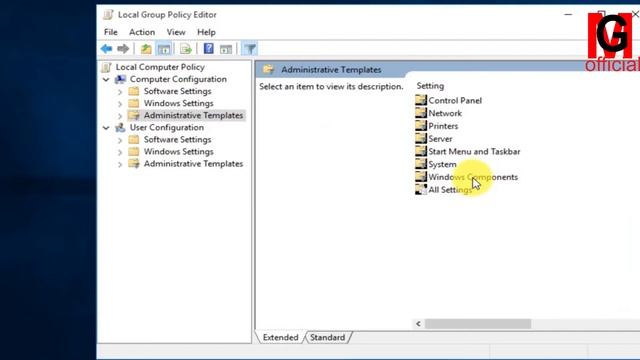Image resolution: width=640 pixels, height=360 pixels.
Task: Click the Windows Components folder icon
Action: (421, 176)
